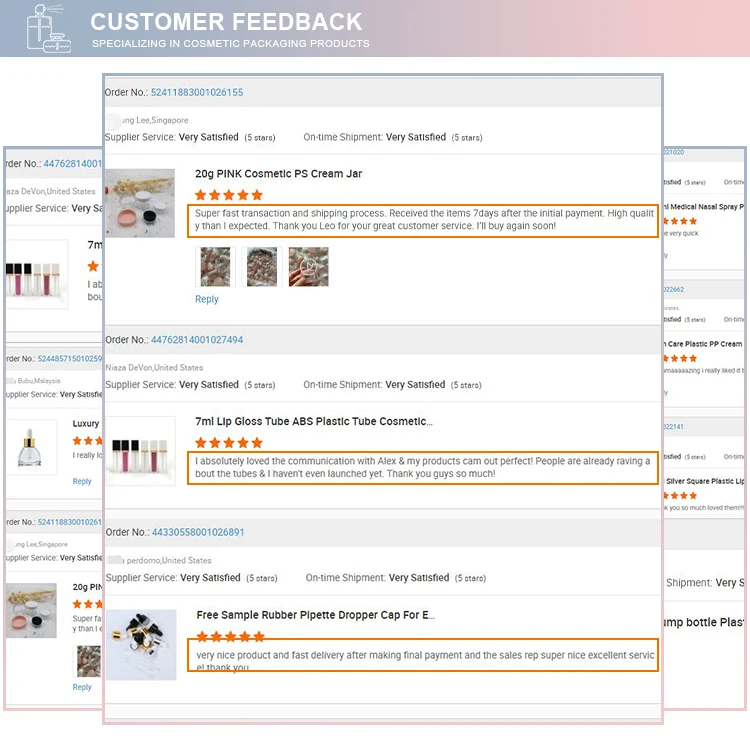Click Reply under Luxury bottle review in left panel
The height and width of the screenshot is (753, 750).
(82, 481)
